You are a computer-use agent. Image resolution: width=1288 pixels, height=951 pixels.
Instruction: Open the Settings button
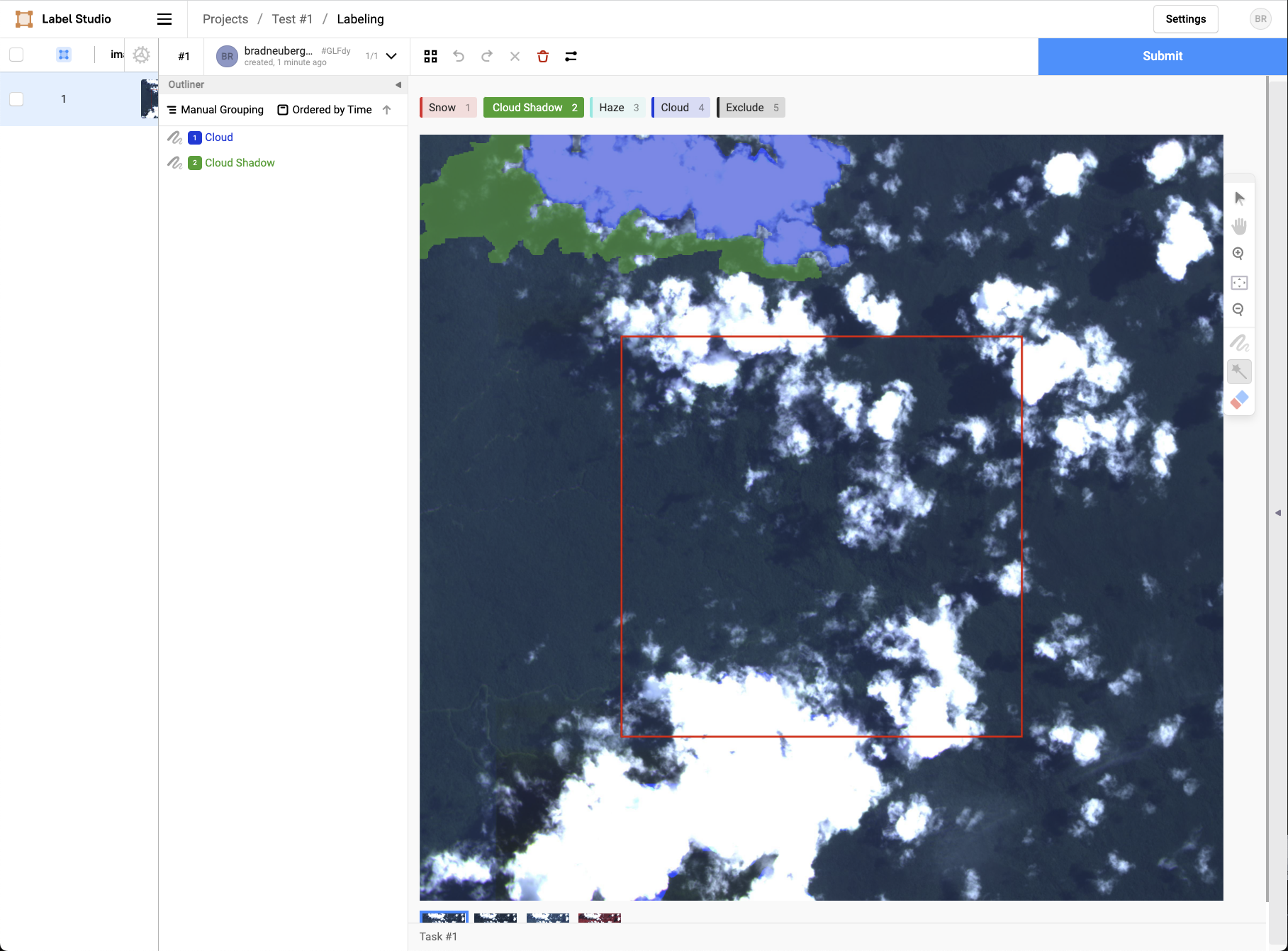coord(1185,19)
